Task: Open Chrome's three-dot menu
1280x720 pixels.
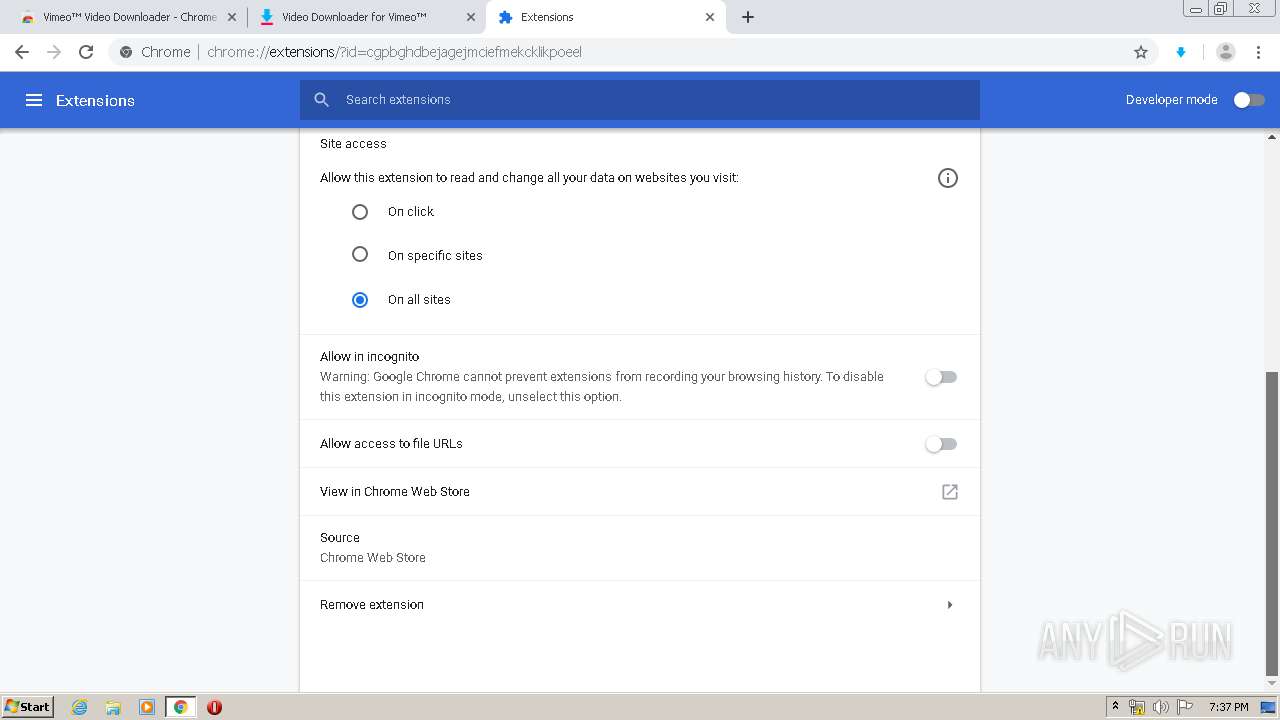Action: coord(1259,52)
